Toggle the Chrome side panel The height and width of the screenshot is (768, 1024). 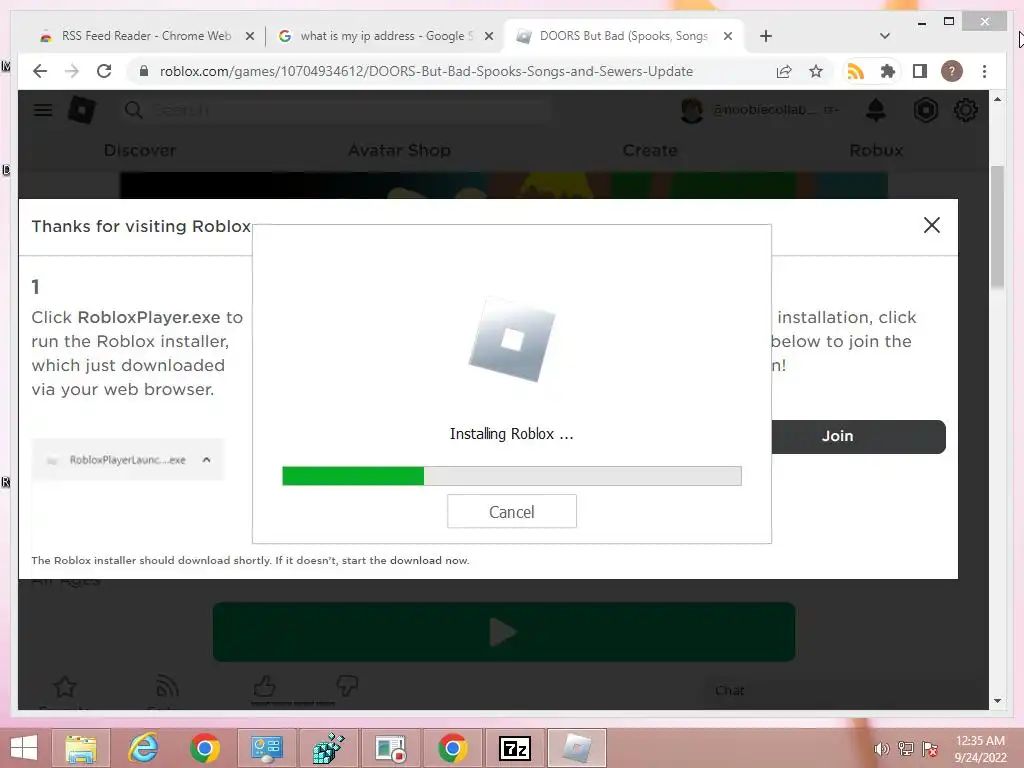pos(920,71)
